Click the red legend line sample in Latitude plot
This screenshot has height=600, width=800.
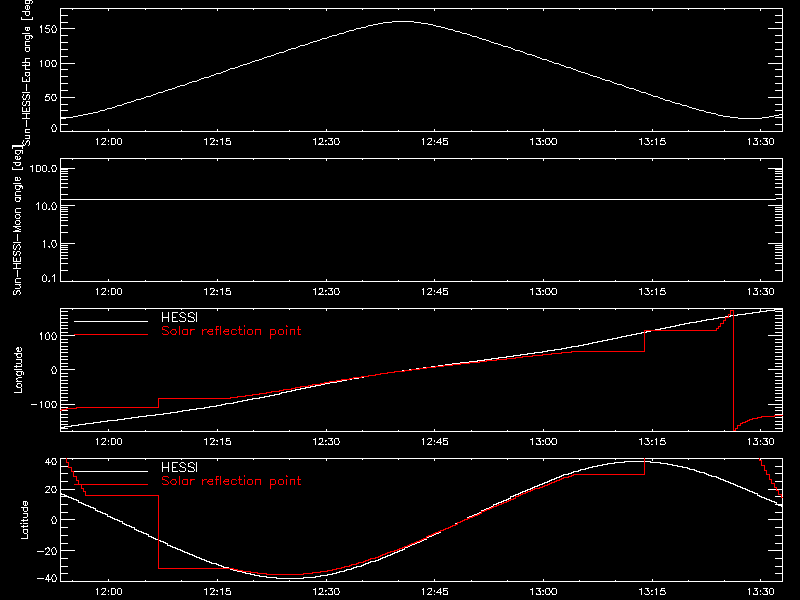[x=111, y=485]
